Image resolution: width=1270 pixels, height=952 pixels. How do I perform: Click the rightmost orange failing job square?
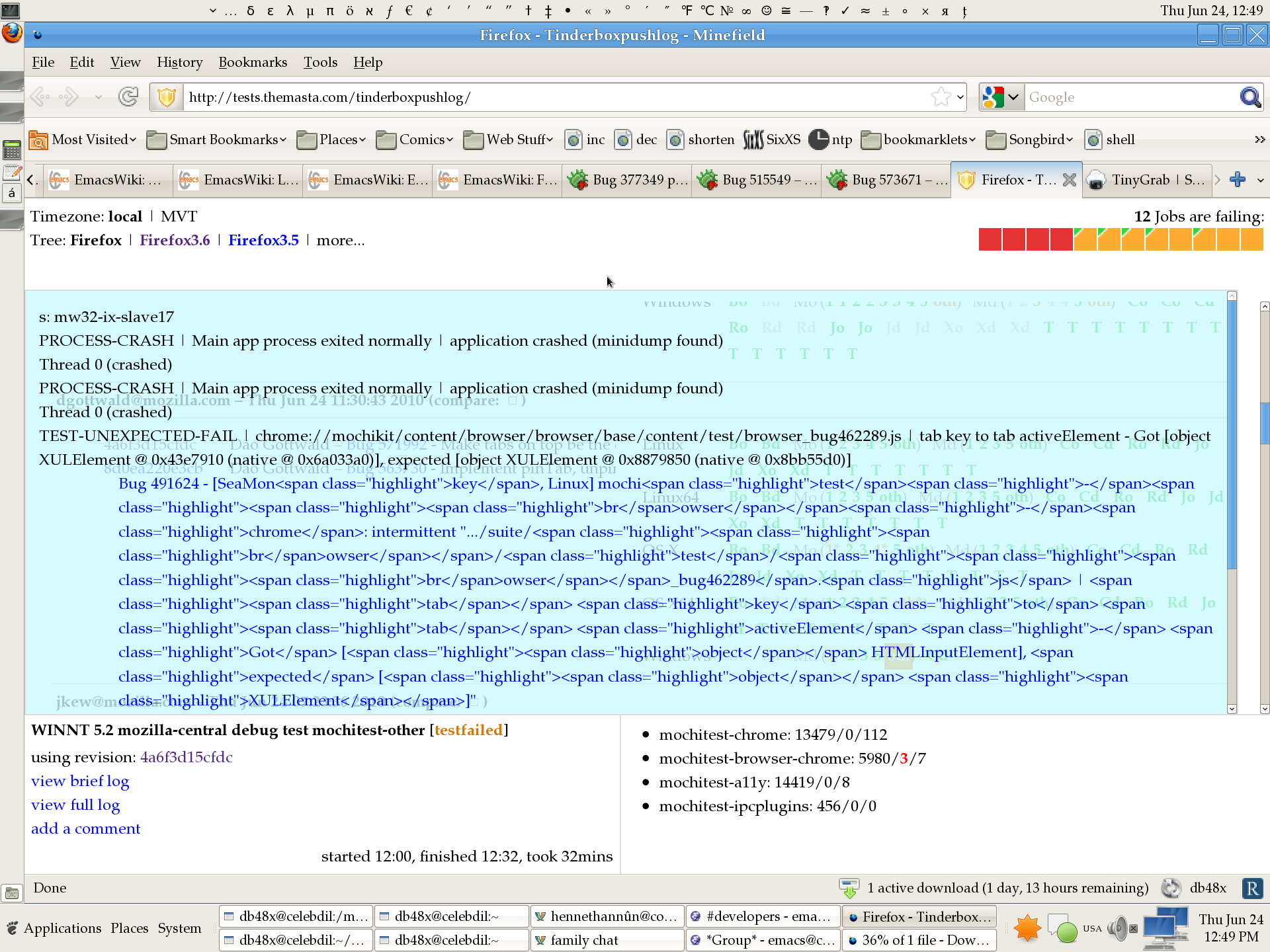point(1252,239)
